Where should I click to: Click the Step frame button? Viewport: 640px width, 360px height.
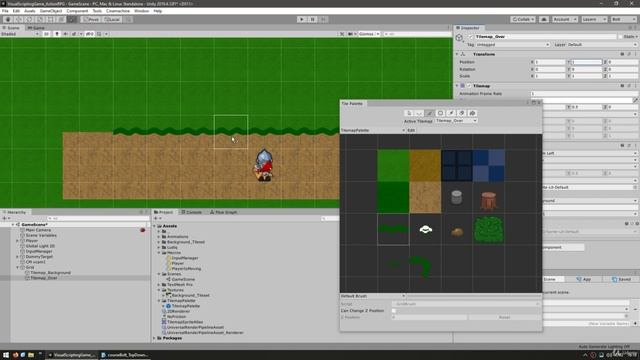[x=323, y=19]
